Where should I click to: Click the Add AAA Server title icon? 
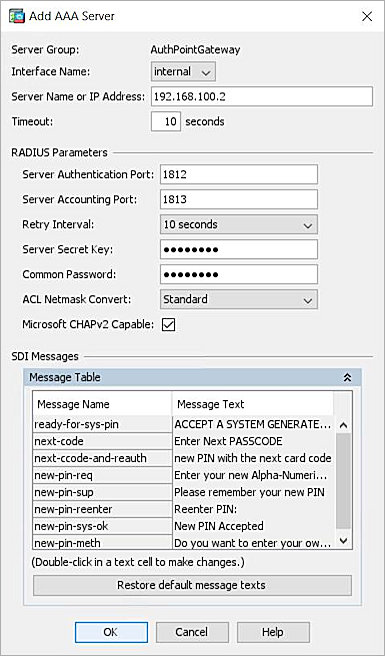[x=17, y=16]
